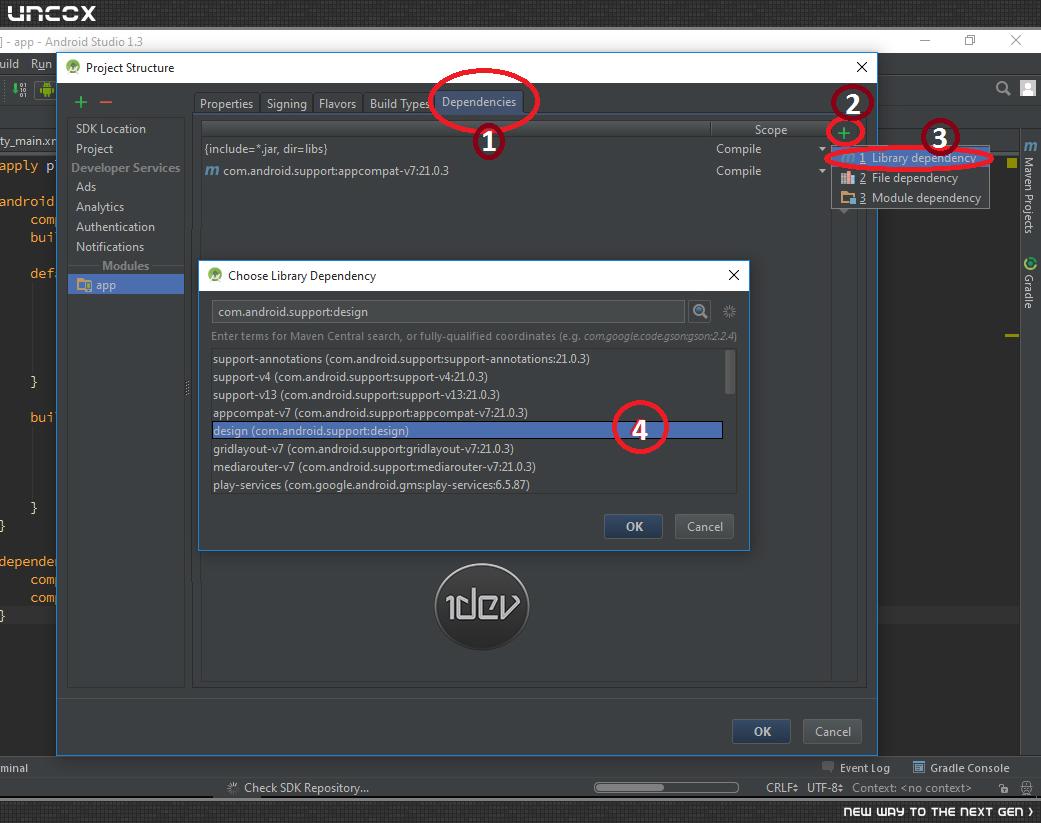The width and height of the screenshot is (1041, 823).
Task: Click OK in Choose Library Dependency dialog
Action: click(633, 526)
